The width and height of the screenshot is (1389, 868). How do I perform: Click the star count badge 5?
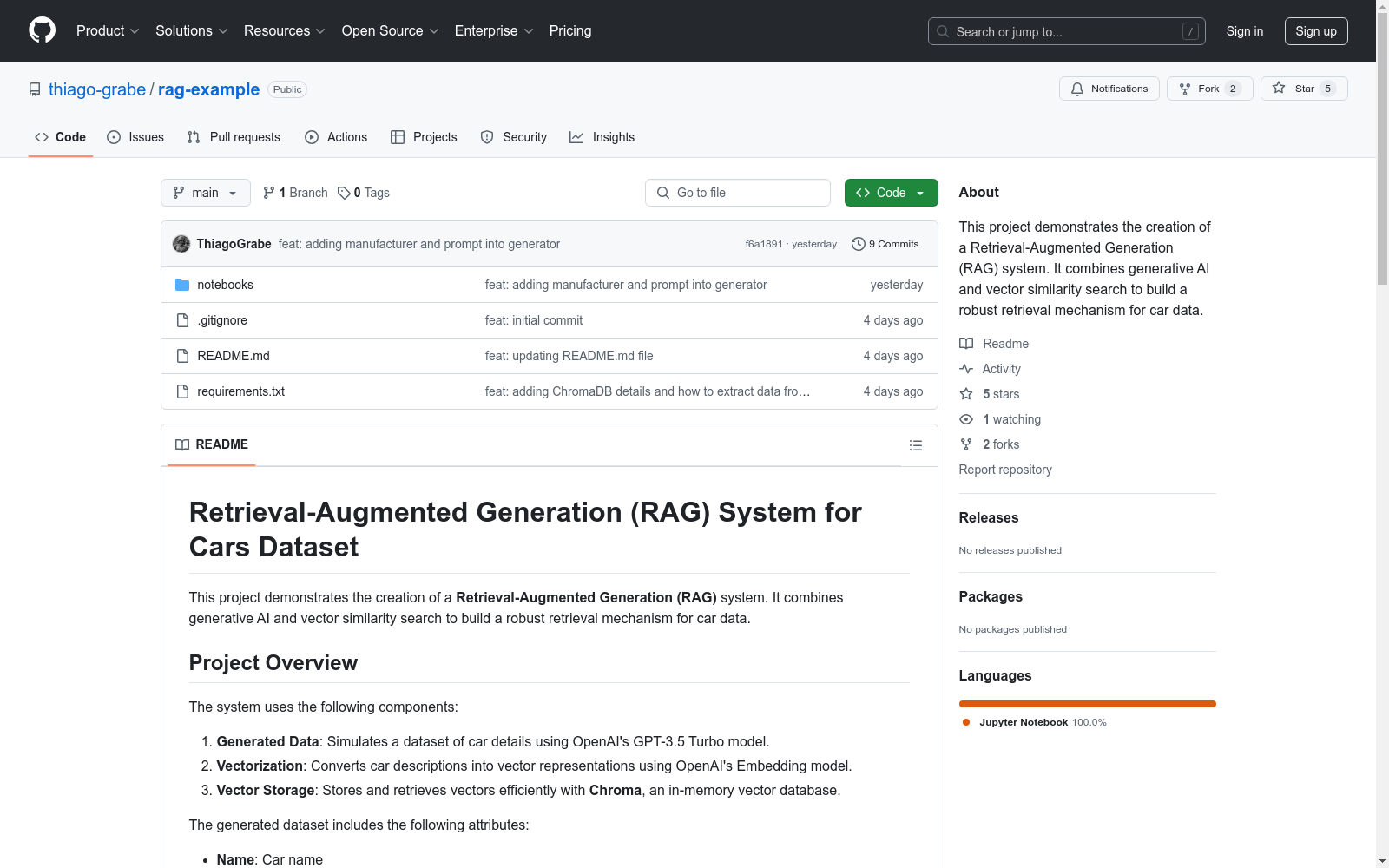(x=1327, y=89)
